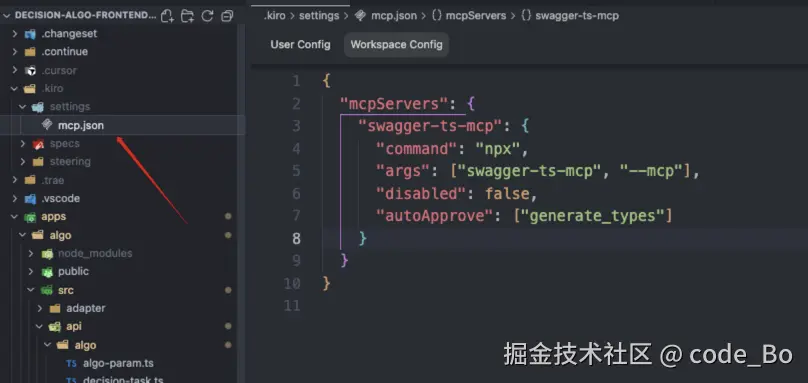Collapse the api folder chevron
The image size is (808, 383).
(39, 326)
